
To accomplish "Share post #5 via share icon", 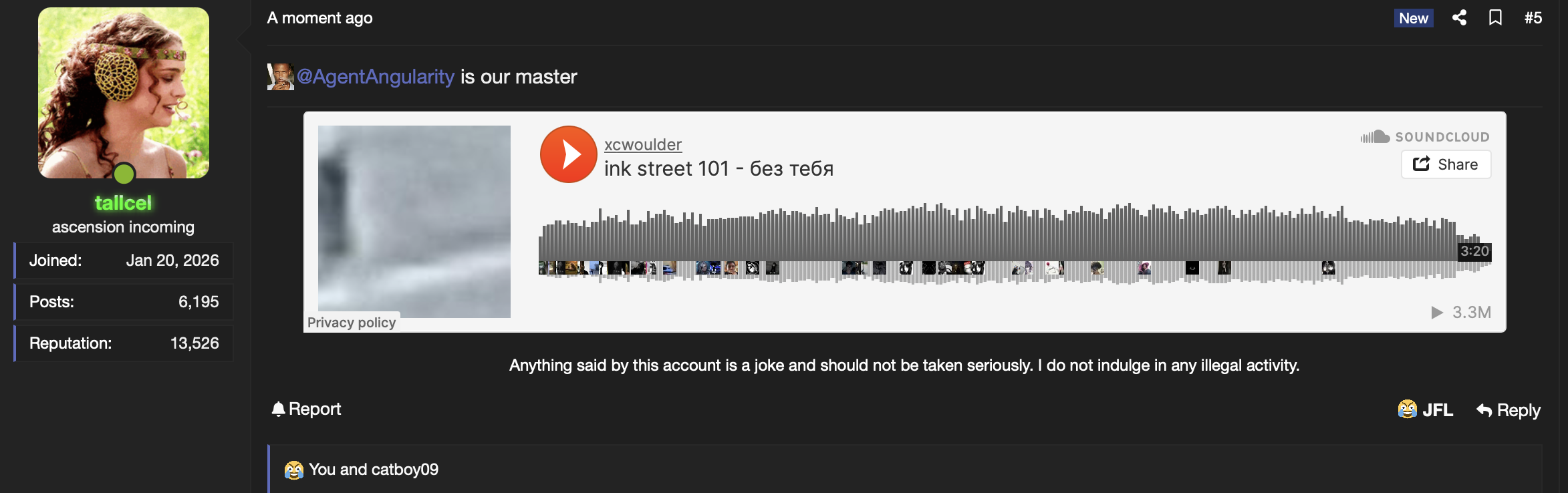I will point(1459,18).
